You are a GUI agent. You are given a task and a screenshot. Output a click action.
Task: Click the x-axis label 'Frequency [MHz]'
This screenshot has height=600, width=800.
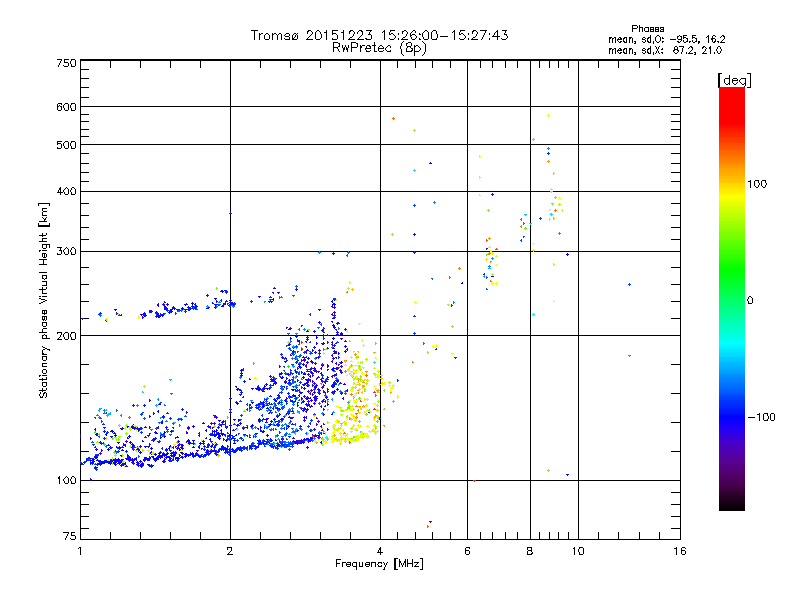coord(379,564)
